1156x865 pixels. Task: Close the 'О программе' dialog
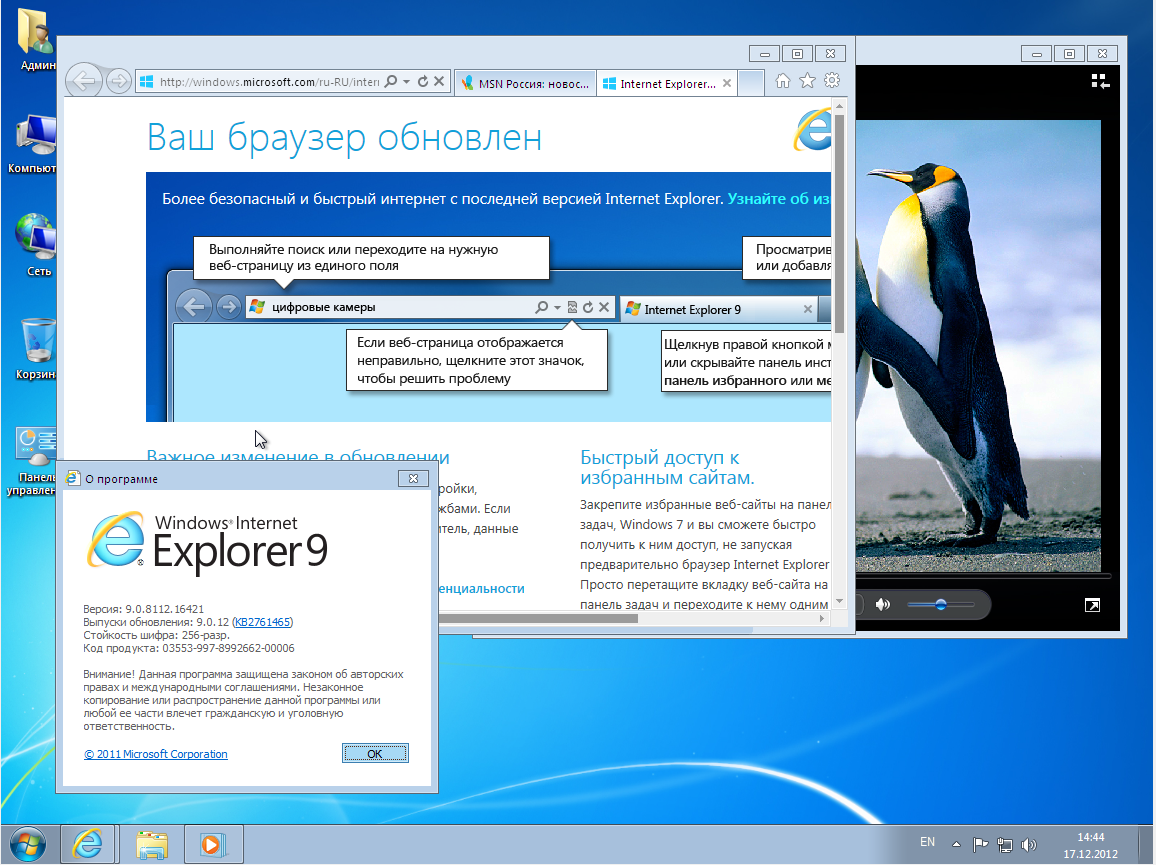[x=413, y=479]
